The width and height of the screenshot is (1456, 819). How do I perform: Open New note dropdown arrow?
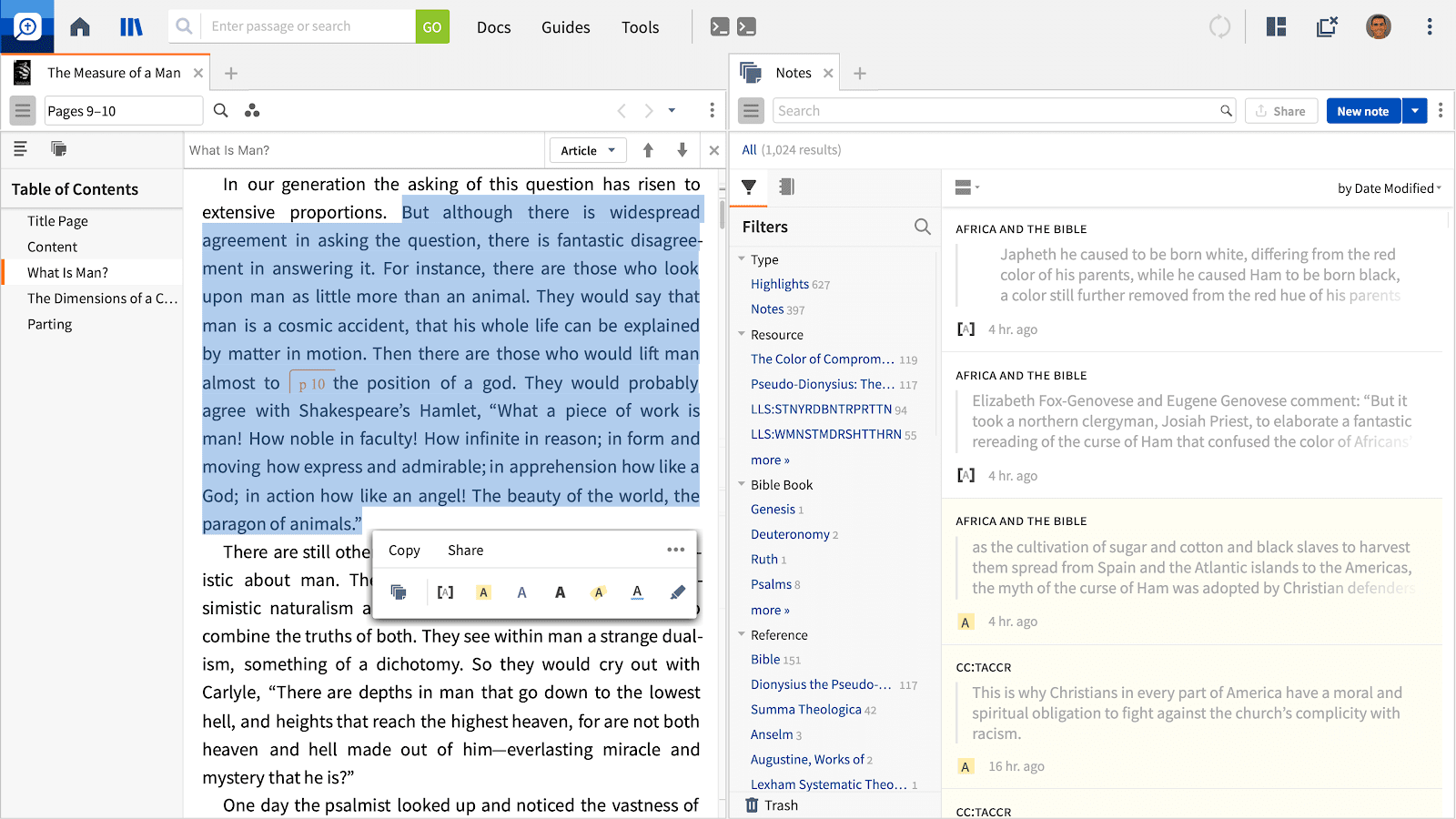(x=1414, y=111)
